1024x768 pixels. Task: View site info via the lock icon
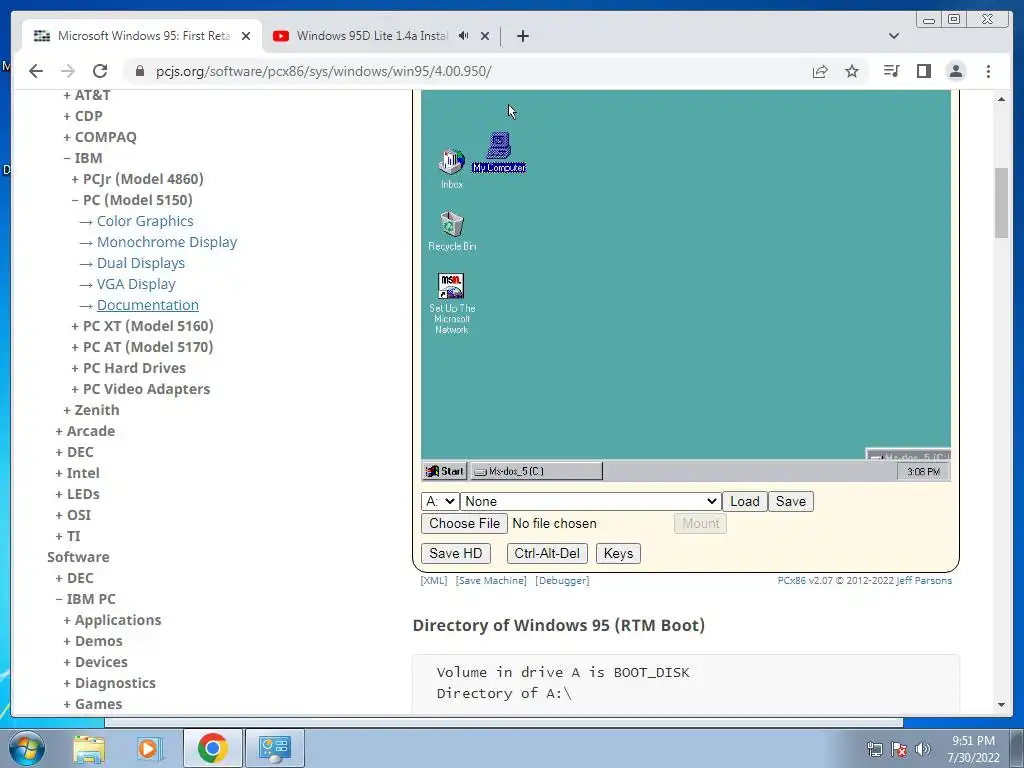click(x=139, y=71)
